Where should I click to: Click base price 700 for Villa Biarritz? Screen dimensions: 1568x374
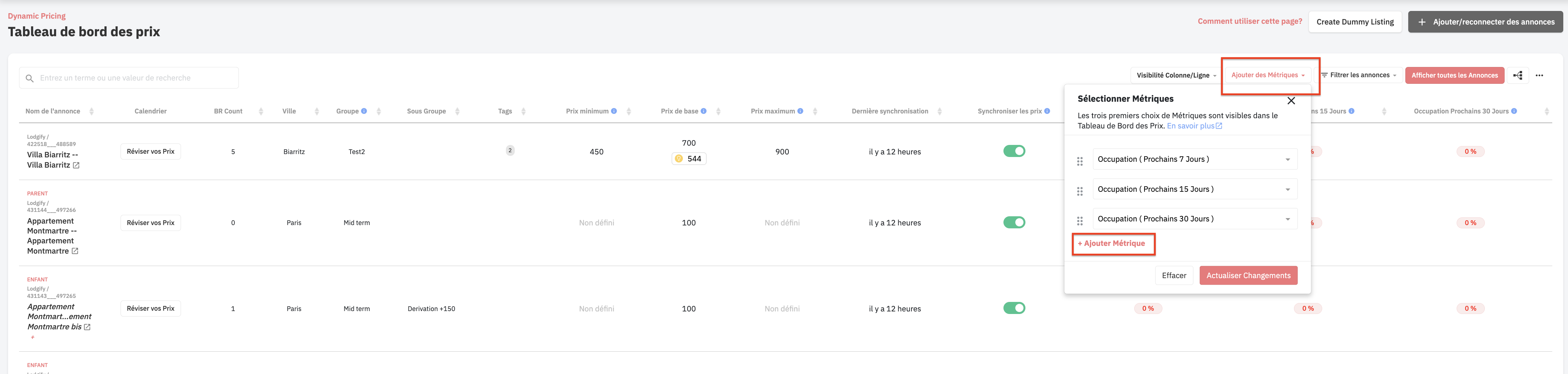tap(688, 143)
